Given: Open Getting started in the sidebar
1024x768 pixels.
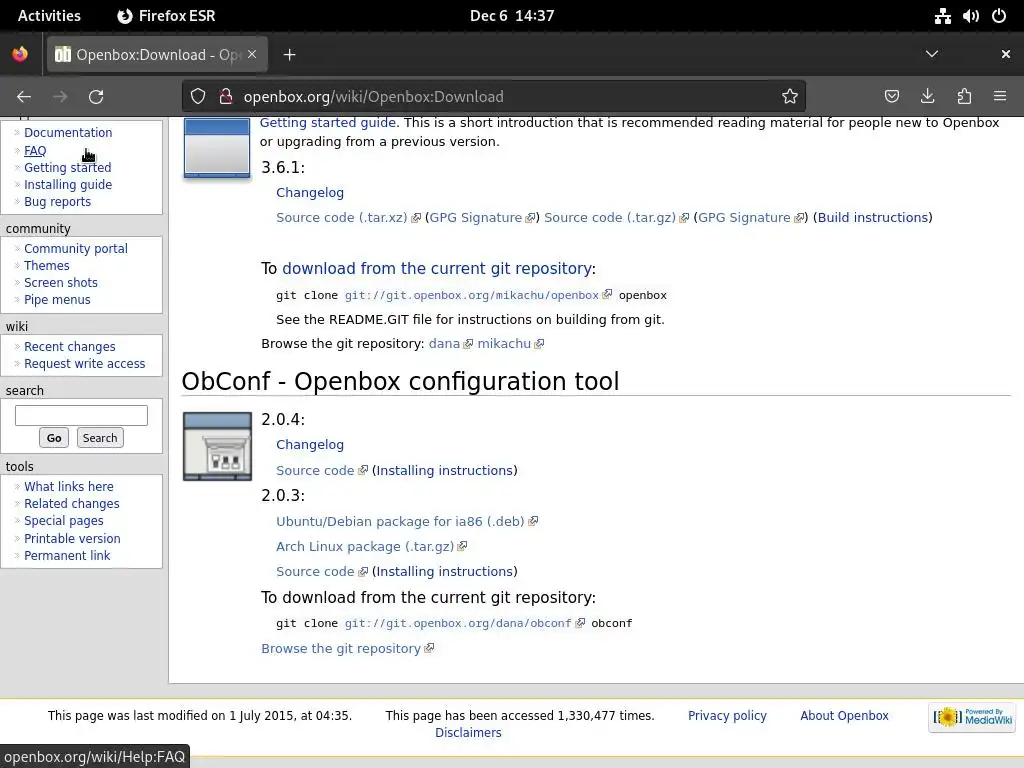Looking at the screenshot, I should coord(68,168).
